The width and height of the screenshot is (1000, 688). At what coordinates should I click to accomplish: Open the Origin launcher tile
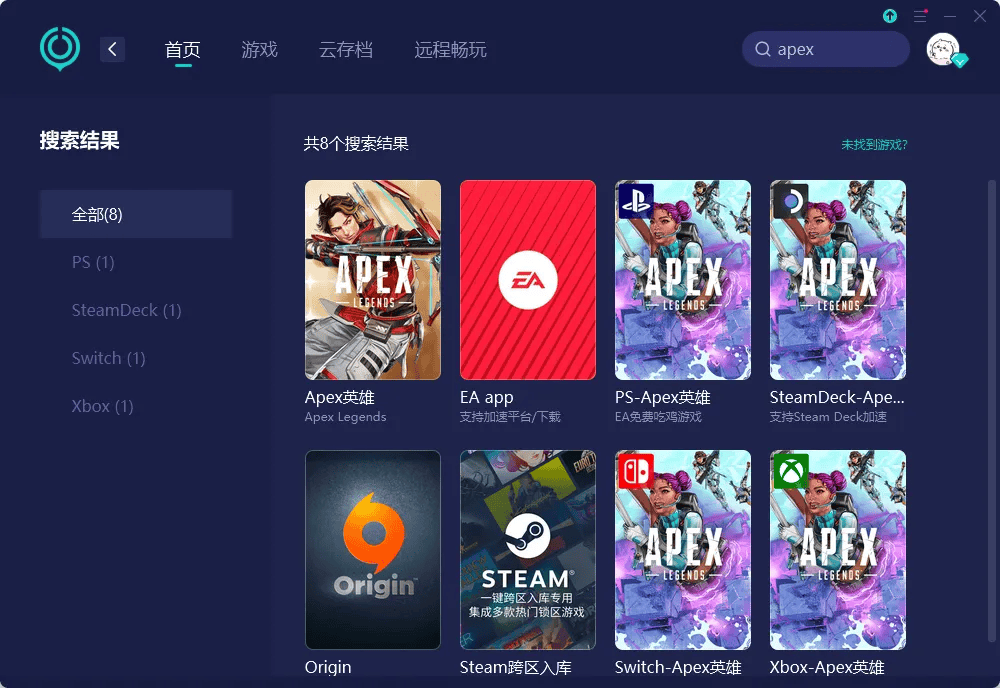pyautogui.click(x=372, y=549)
